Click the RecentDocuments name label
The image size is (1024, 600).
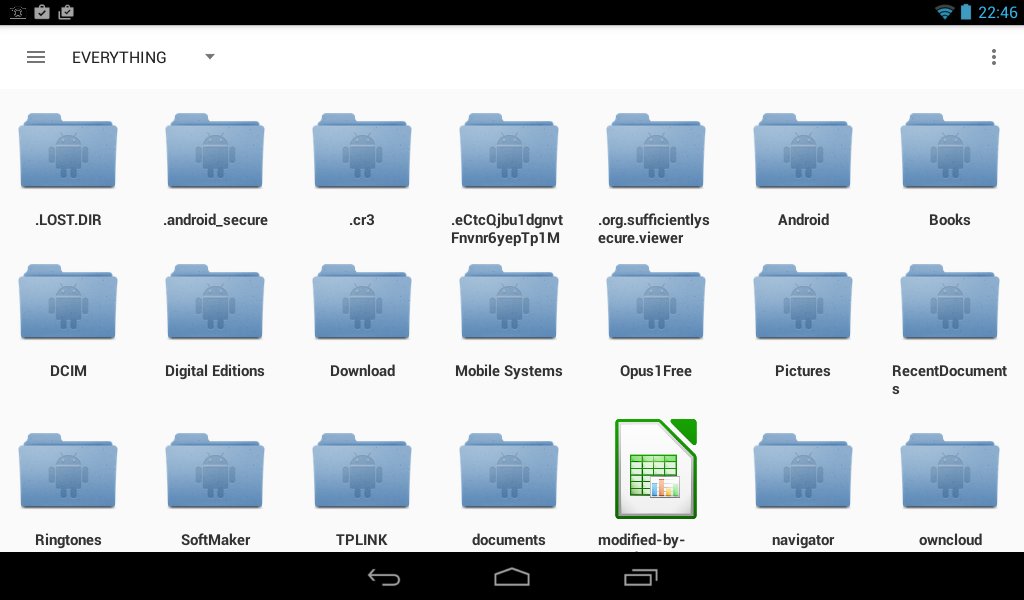tap(950, 379)
